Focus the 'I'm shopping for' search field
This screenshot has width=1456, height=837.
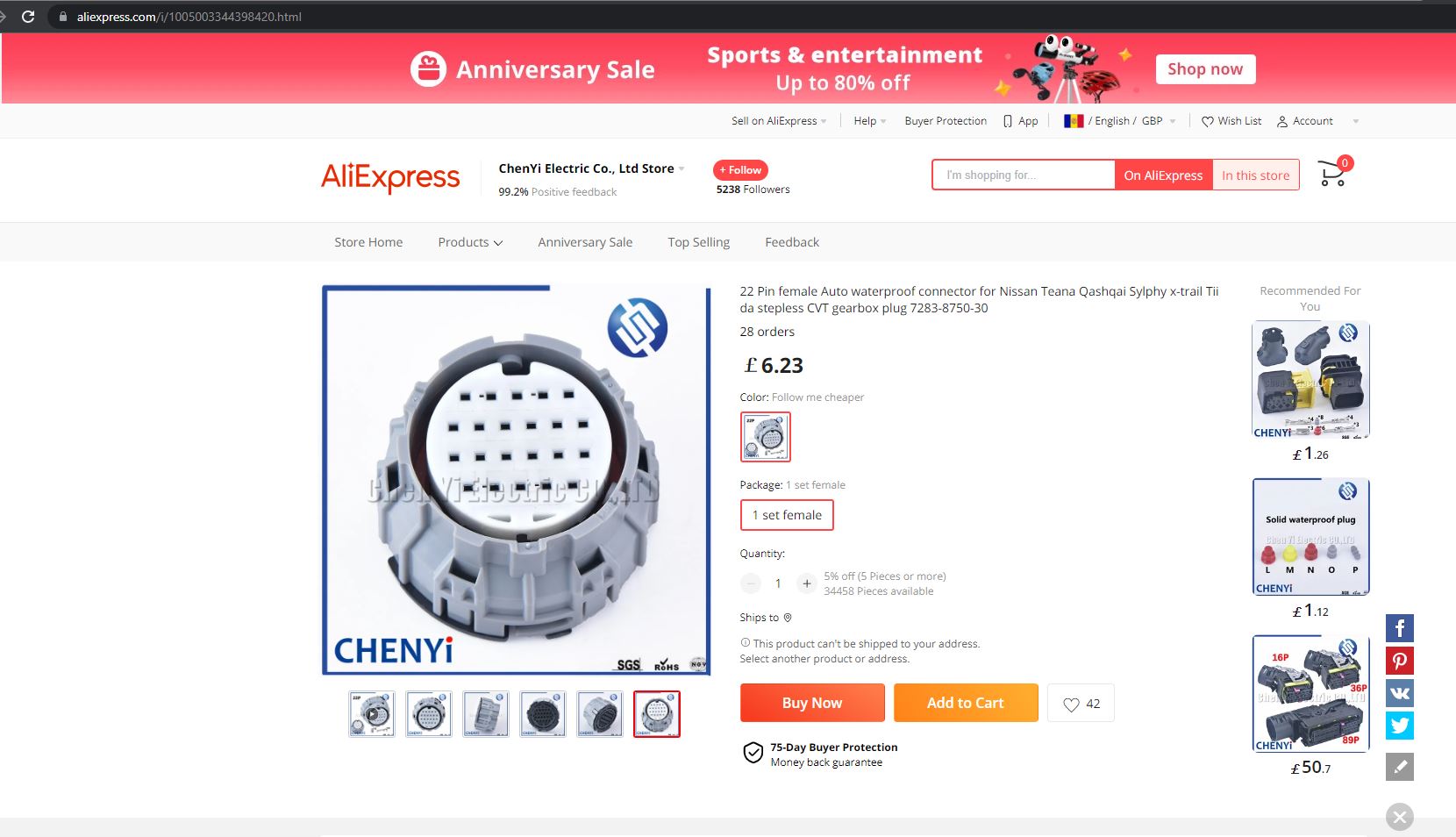click(x=1024, y=175)
